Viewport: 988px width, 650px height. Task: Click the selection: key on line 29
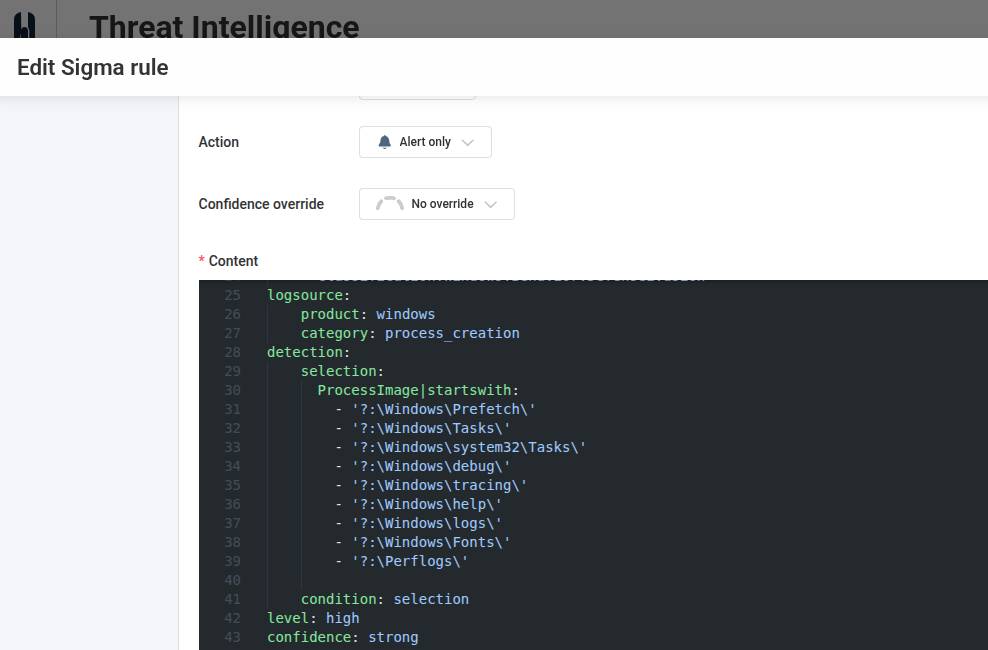(x=342, y=371)
